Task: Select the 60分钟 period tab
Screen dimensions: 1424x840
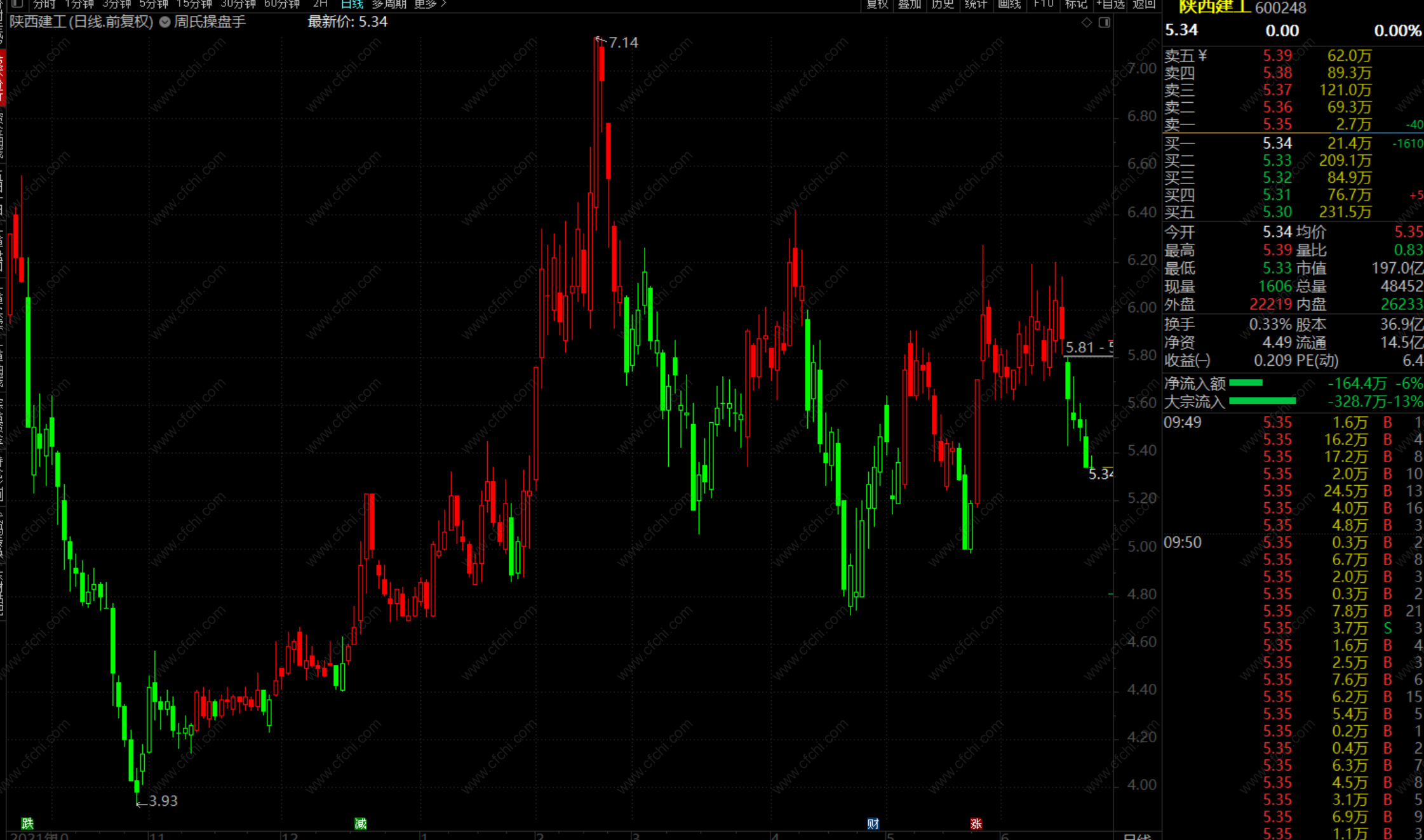Action: (281, 4)
